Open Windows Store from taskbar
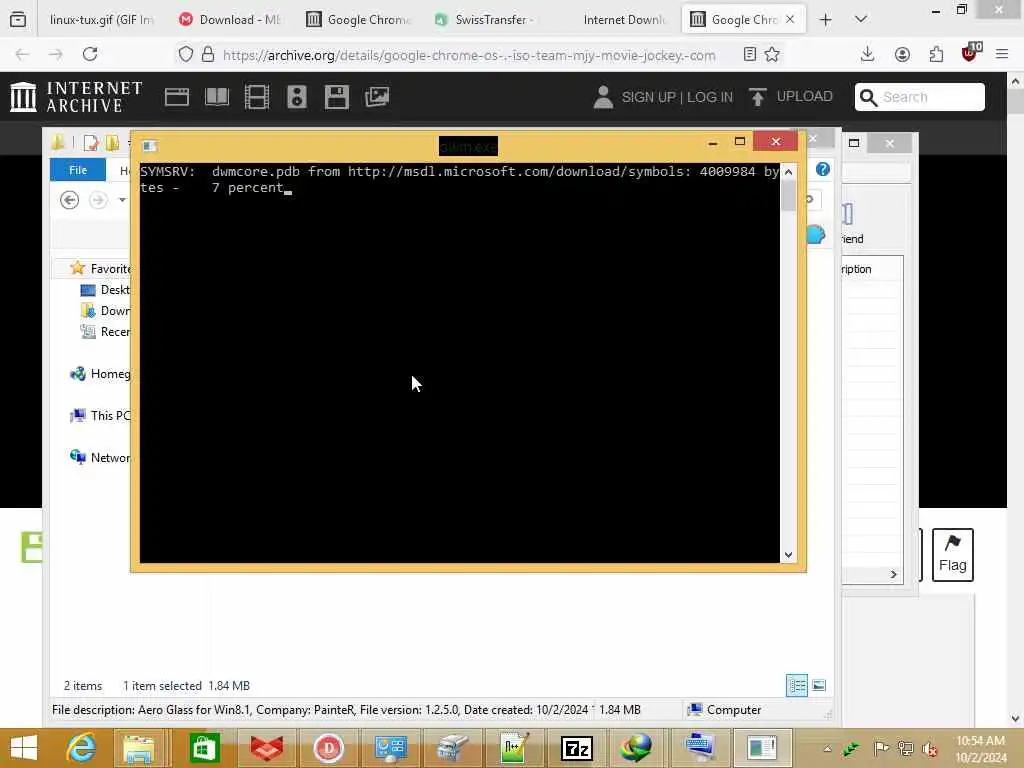The width and height of the screenshot is (1024, 768). point(204,748)
